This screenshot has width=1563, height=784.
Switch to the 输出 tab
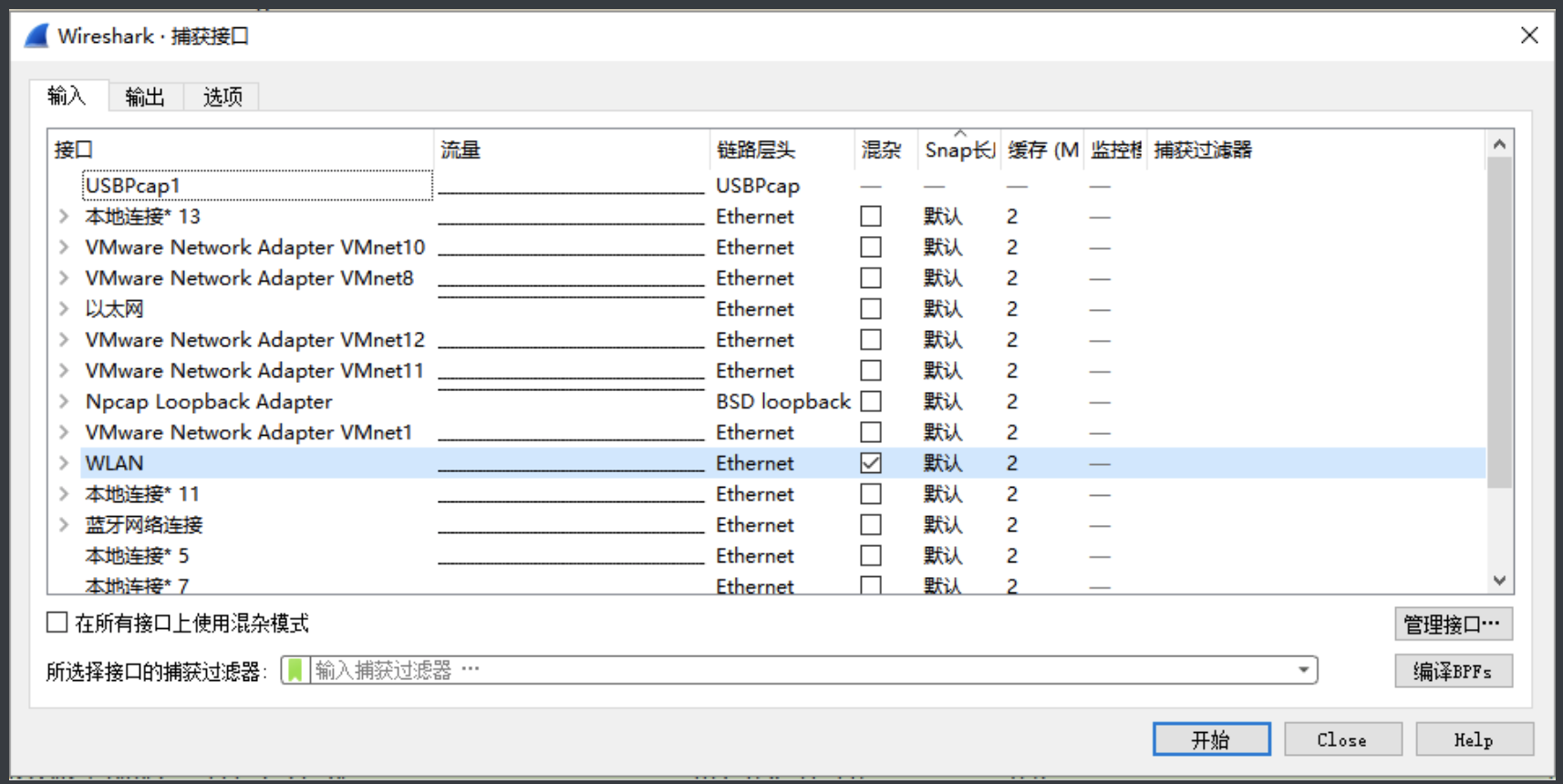(145, 97)
